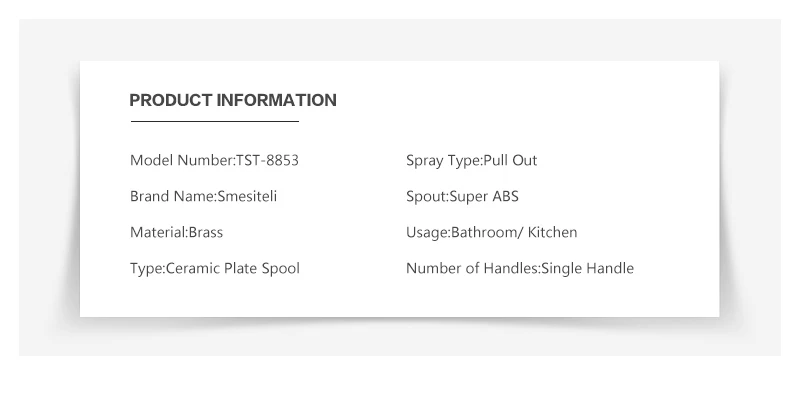The height and width of the screenshot is (396, 800).
Task: Click the word Brass
Action: pos(206,232)
